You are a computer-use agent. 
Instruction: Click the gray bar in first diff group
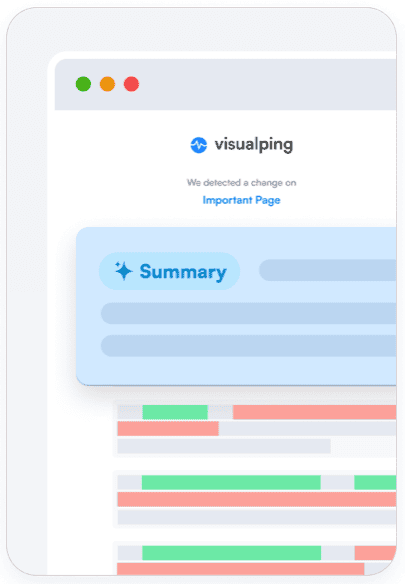pyautogui.click(x=224, y=446)
